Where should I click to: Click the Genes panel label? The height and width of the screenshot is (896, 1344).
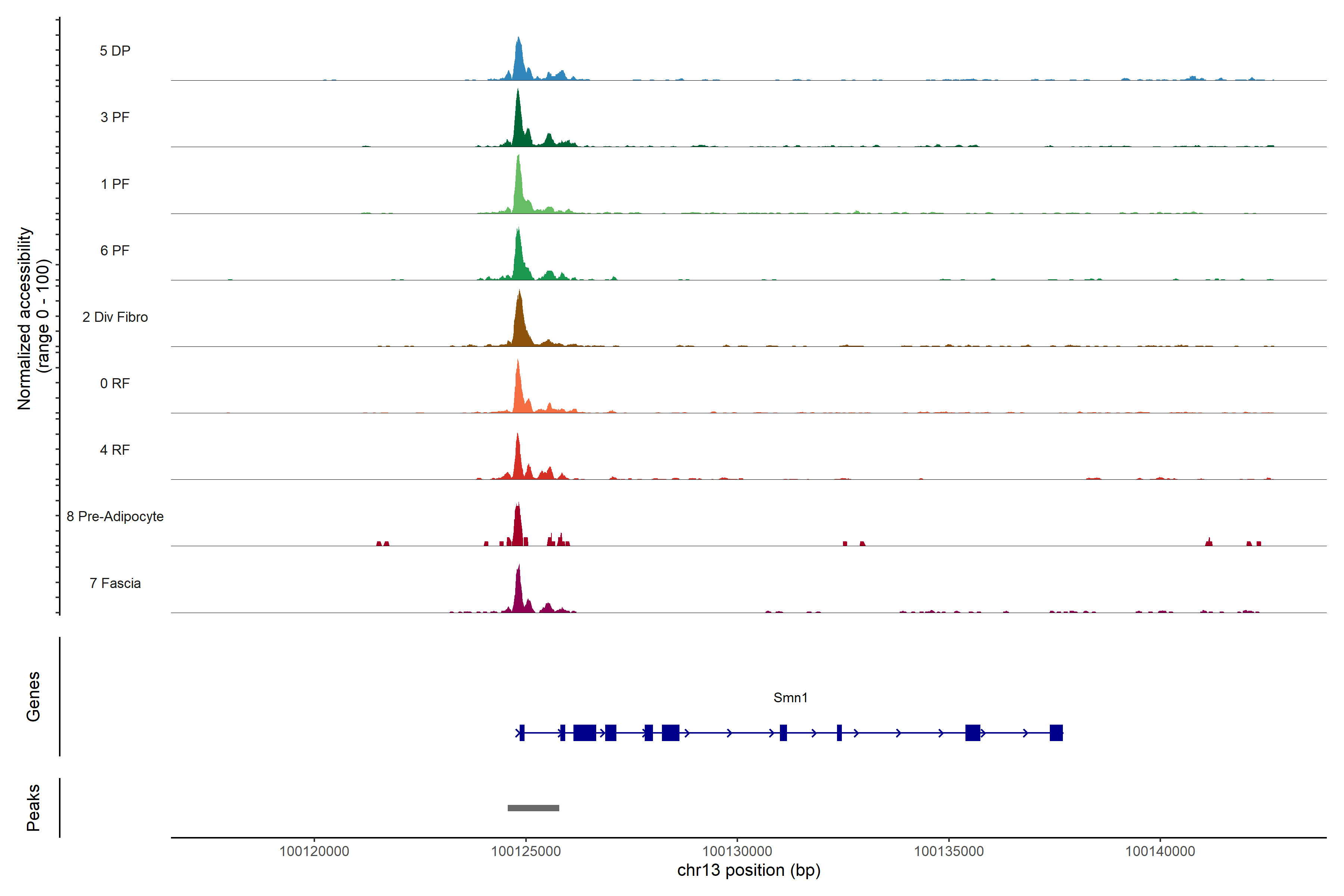pyautogui.click(x=33, y=697)
